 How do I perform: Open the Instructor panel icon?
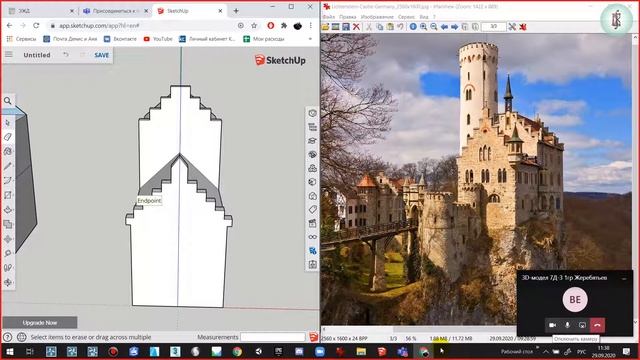[313, 140]
